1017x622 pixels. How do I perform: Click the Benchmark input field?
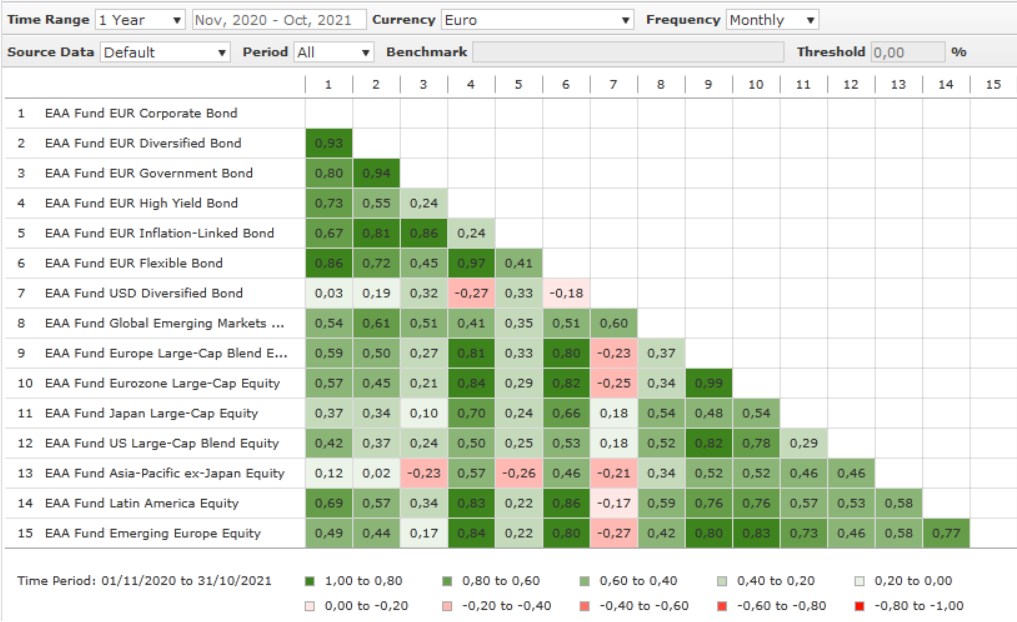point(628,52)
